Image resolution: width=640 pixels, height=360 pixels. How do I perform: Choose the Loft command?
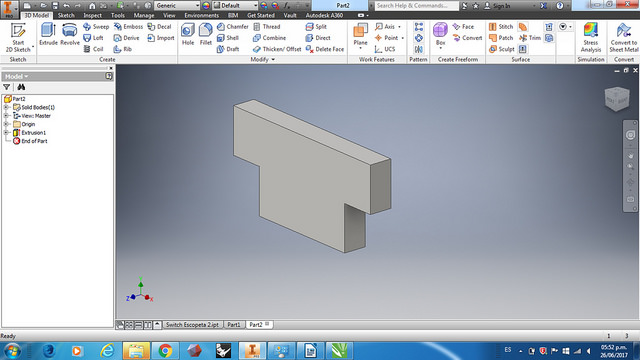tap(93, 38)
